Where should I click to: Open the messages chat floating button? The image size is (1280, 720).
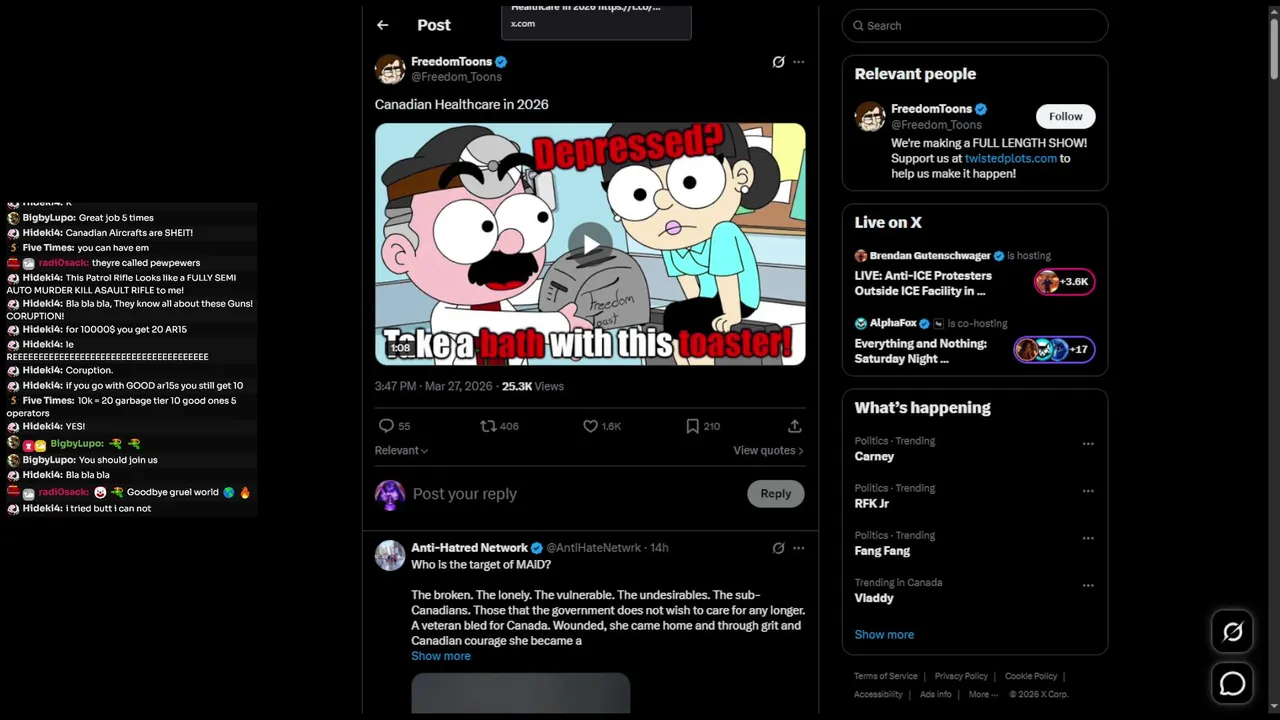pyautogui.click(x=1232, y=683)
